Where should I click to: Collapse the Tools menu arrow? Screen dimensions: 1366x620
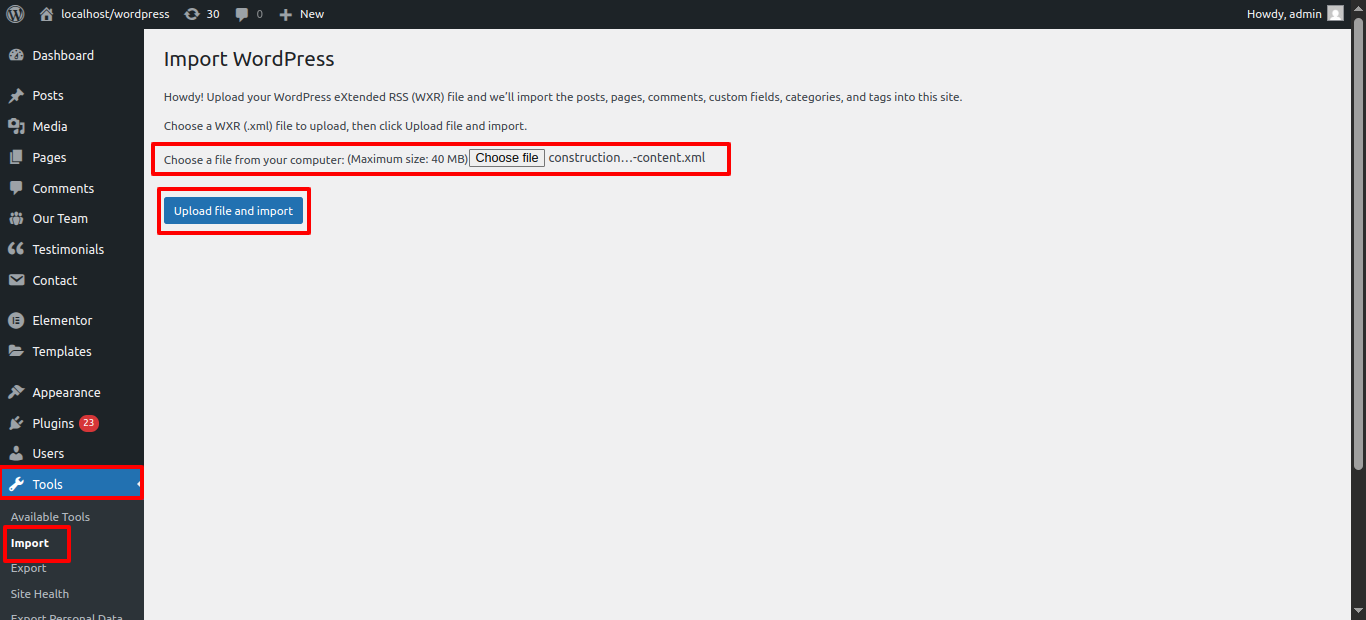pyautogui.click(x=138, y=485)
